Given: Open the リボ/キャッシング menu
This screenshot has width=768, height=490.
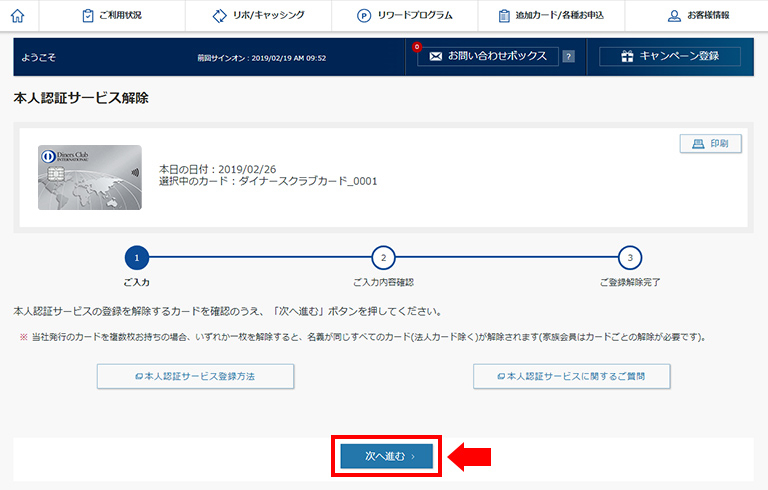Looking at the screenshot, I should pyautogui.click(x=258, y=16).
